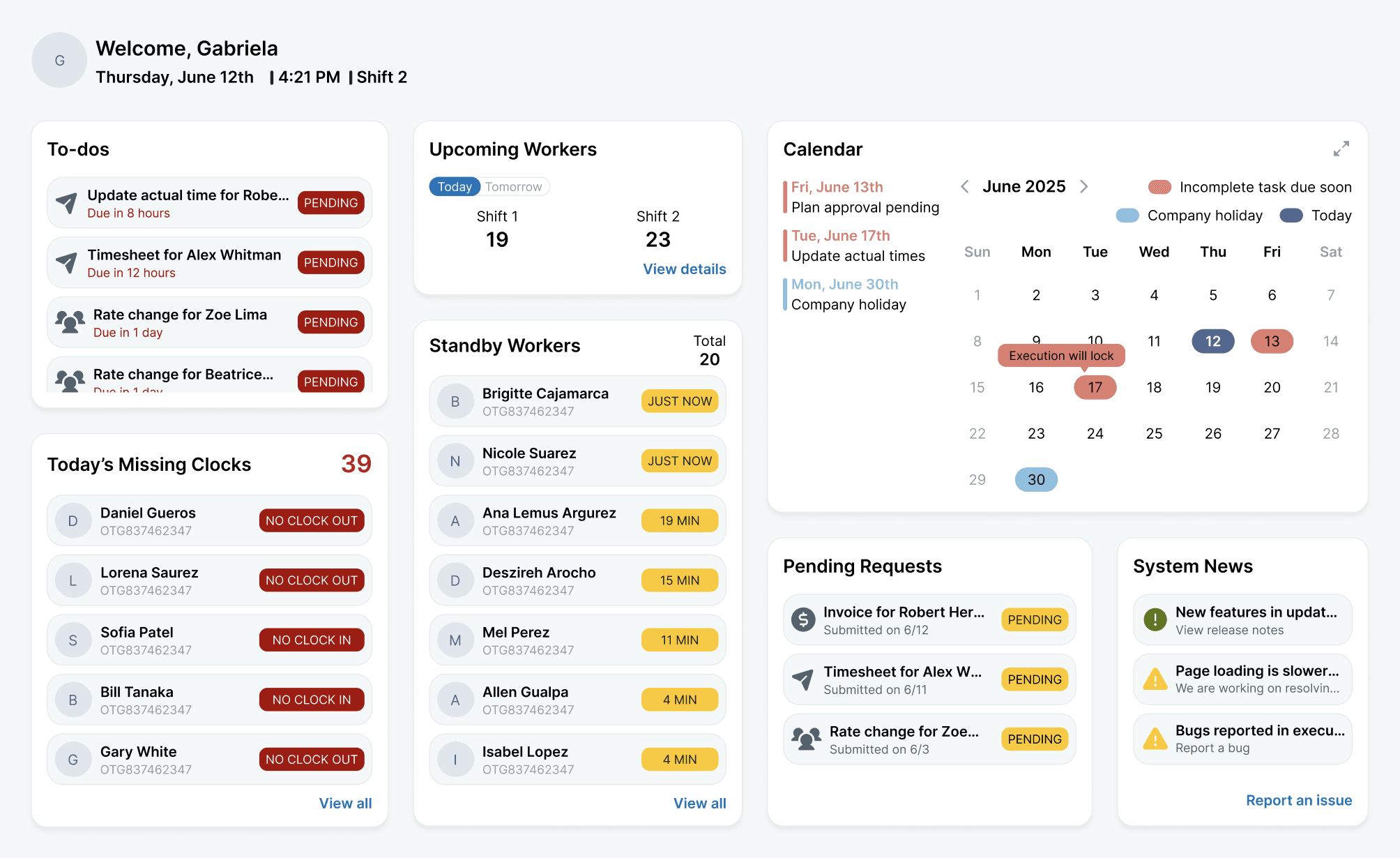
Task: Click the people icon beside Rate change for Zoe Lima to-do
Action: [x=70, y=322]
